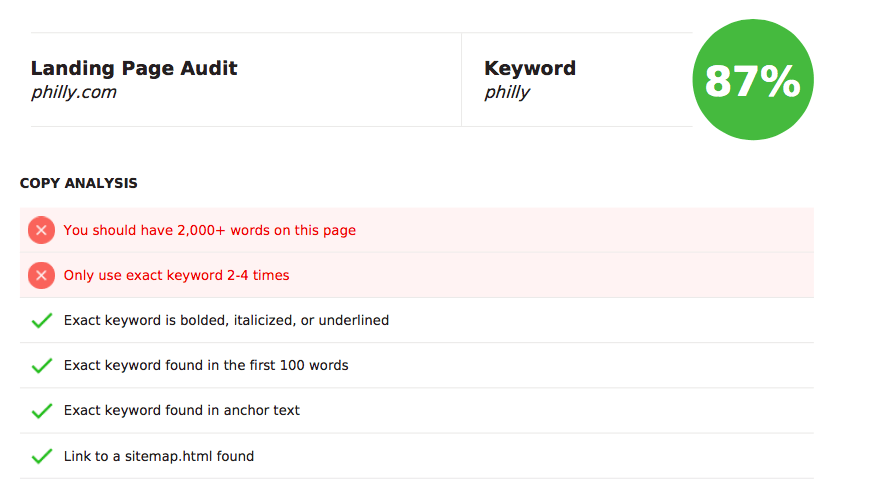Open the philly.com domain text

(x=74, y=92)
